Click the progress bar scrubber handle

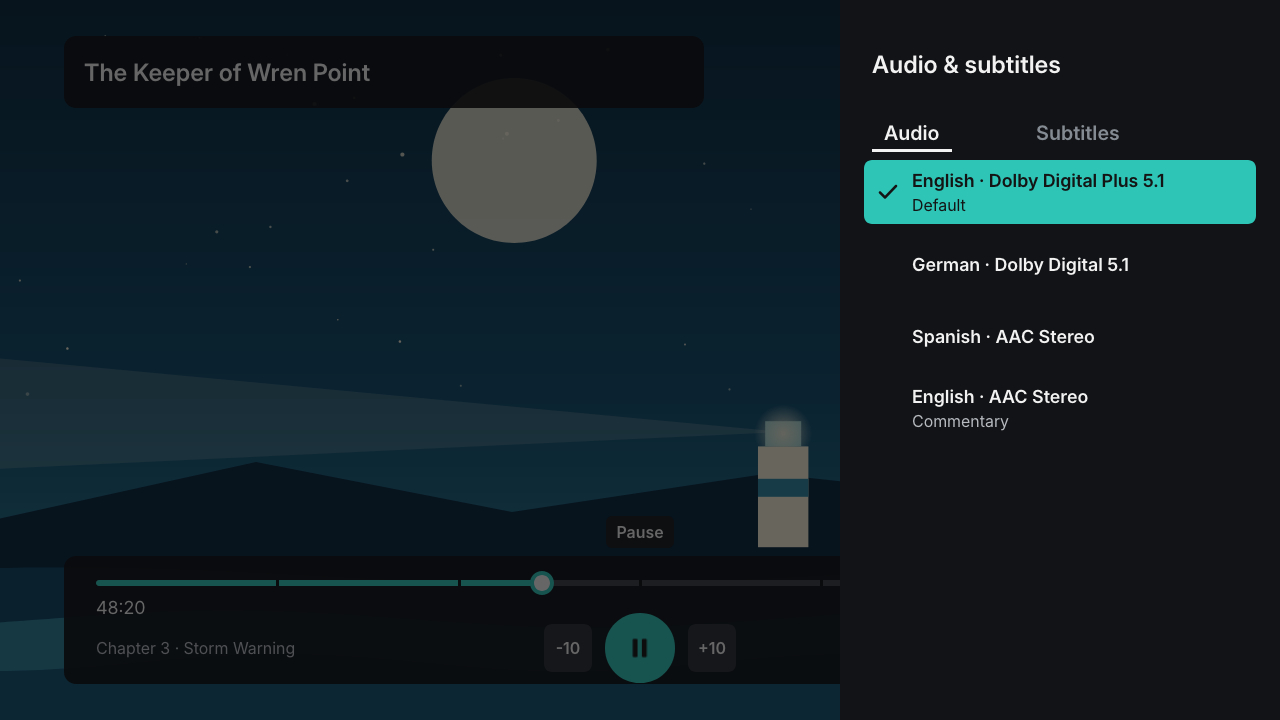542,583
